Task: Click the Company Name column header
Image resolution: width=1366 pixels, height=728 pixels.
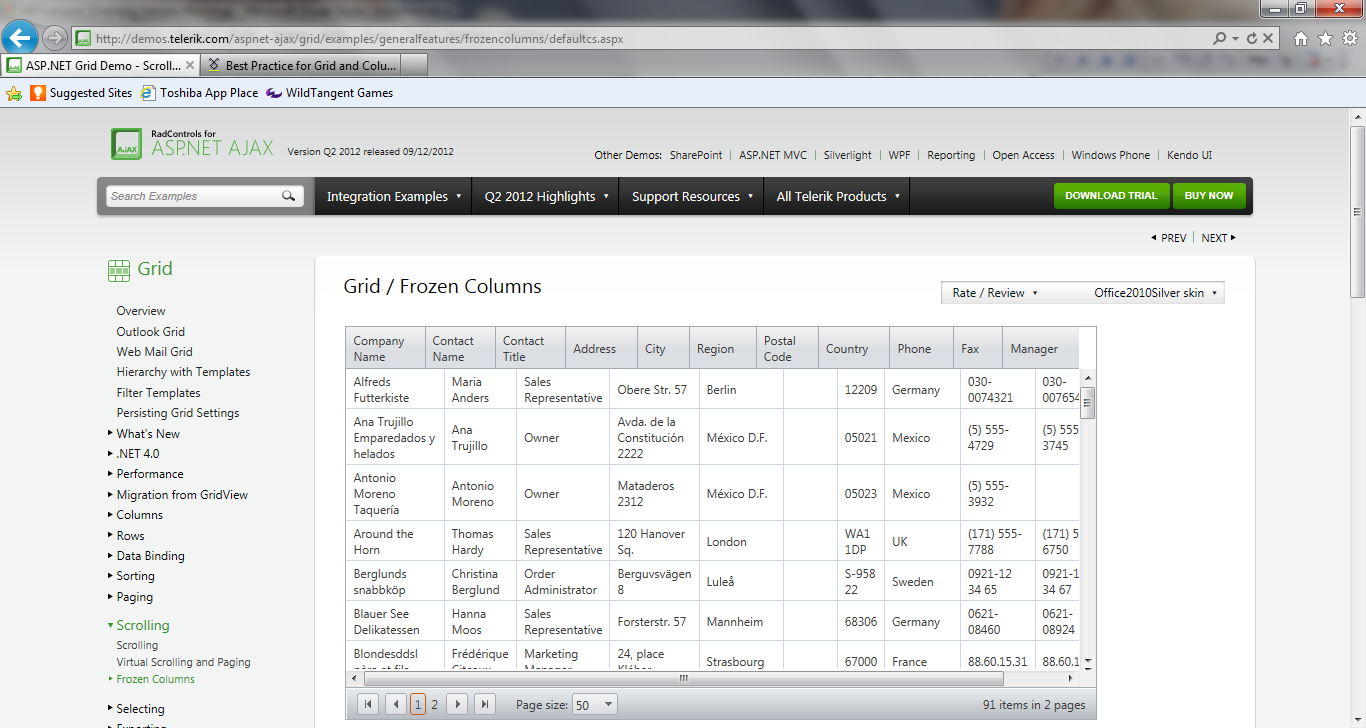Action: (386, 348)
